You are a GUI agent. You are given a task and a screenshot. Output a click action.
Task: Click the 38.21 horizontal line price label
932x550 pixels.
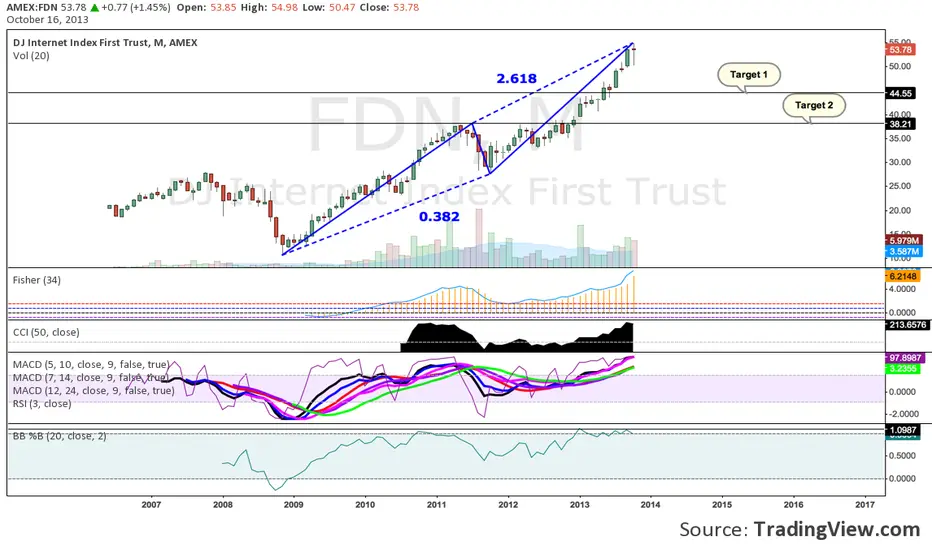[x=900, y=124]
